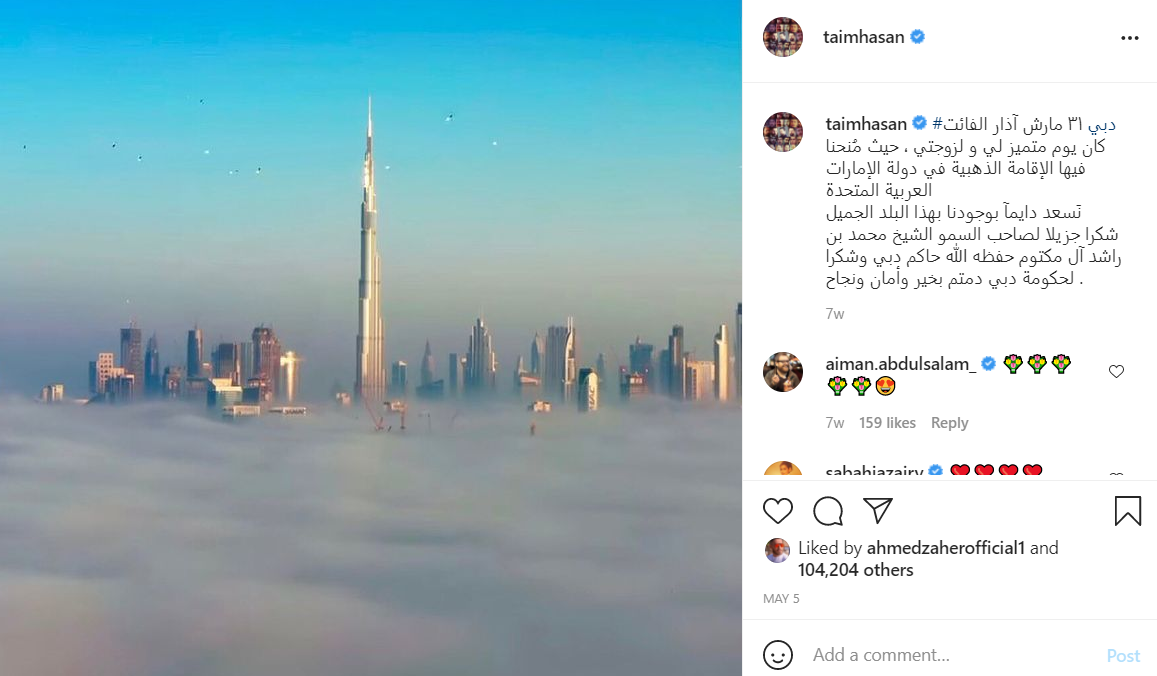Share the post via paper plane icon
1157x676 pixels.
click(878, 511)
